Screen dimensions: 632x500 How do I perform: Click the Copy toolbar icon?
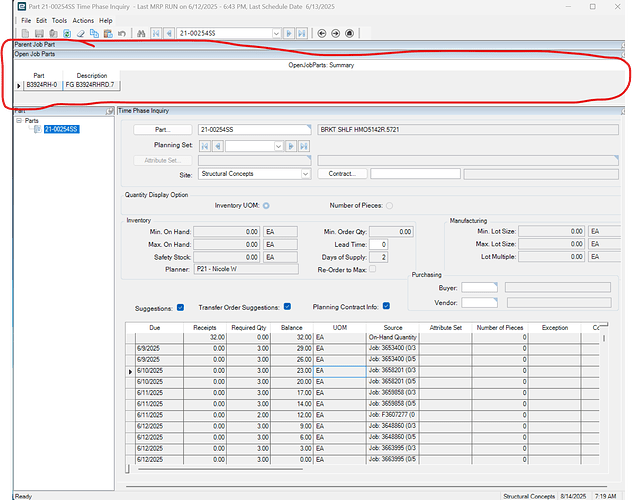(x=94, y=33)
